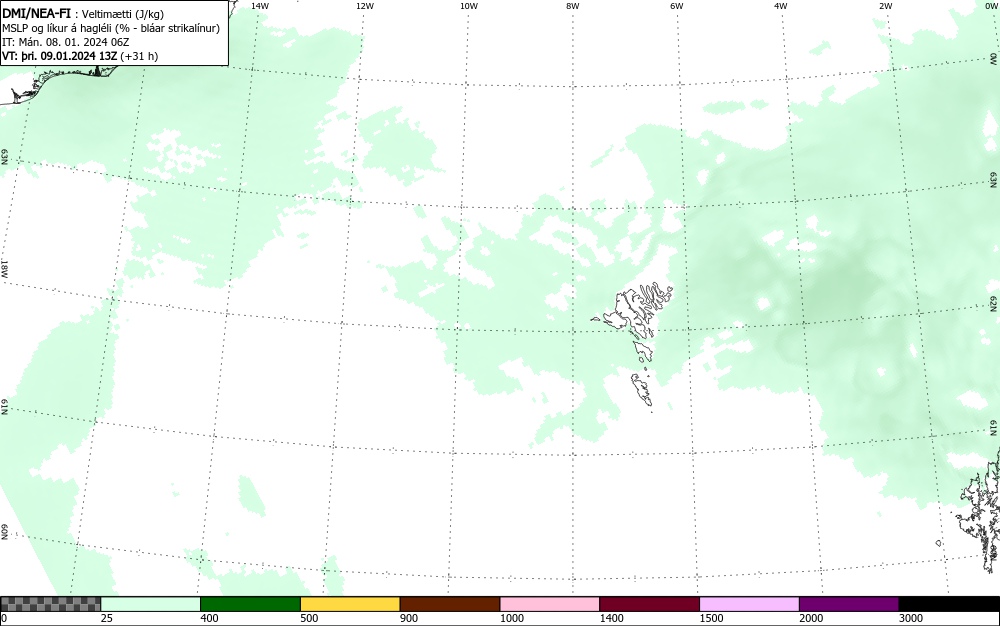Select the brown 900–1000 legend swatch
Viewport: 1000px width, 626px height.
point(450,604)
